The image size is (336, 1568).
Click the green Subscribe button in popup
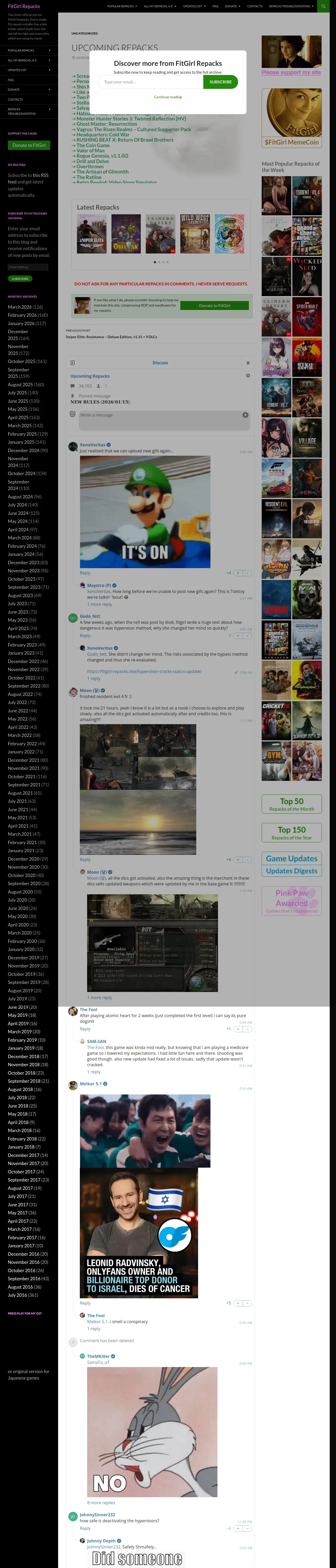coord(220,82)
